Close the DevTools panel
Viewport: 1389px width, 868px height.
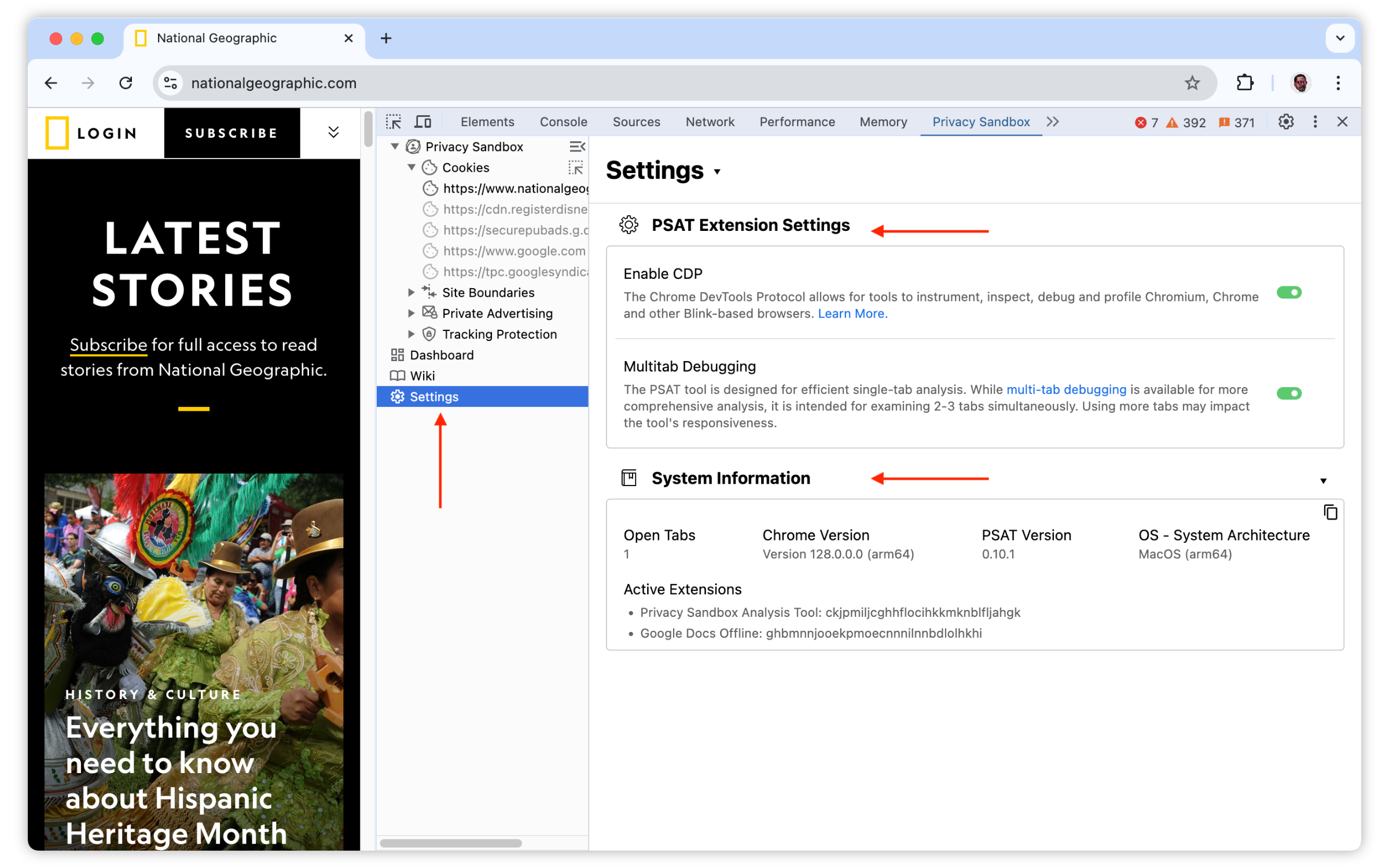tap(1343, 122)
